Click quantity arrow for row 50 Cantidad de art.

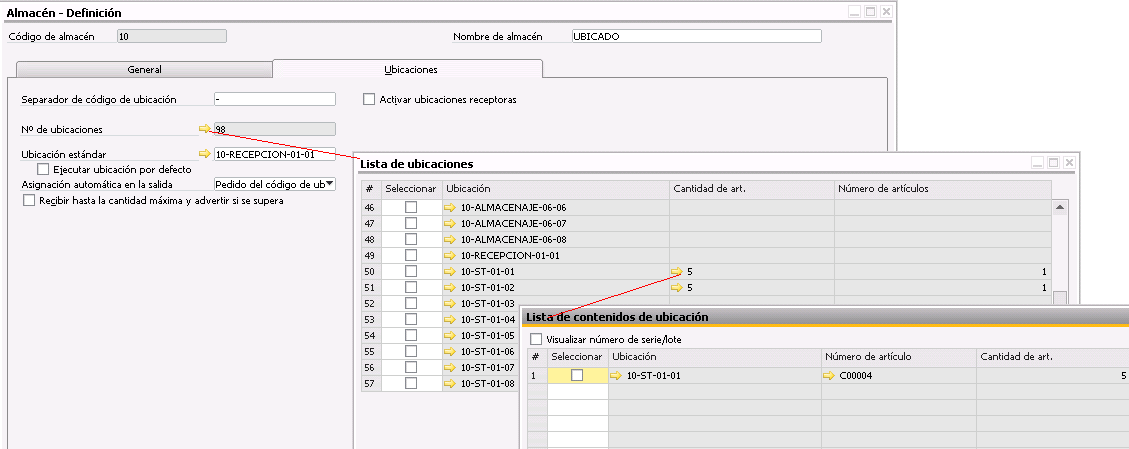(x=677, y=271)
